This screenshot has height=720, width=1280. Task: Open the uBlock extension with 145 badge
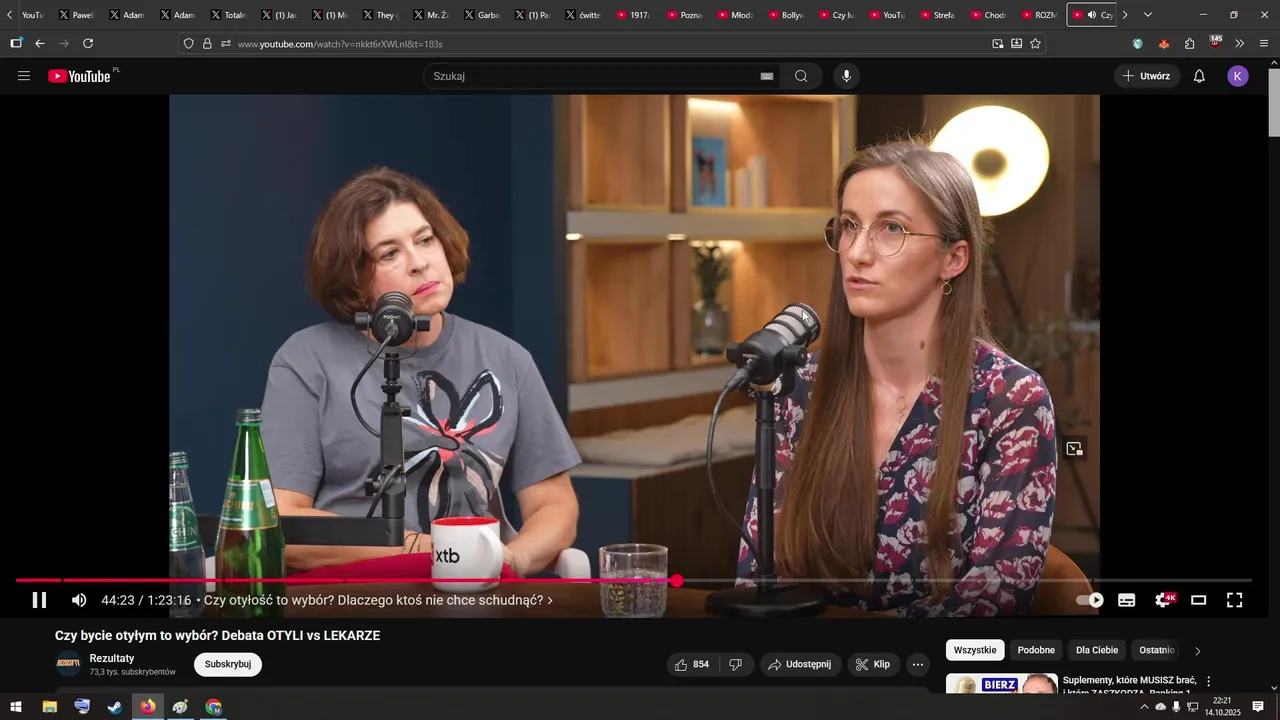click(x=1215, y=43)
